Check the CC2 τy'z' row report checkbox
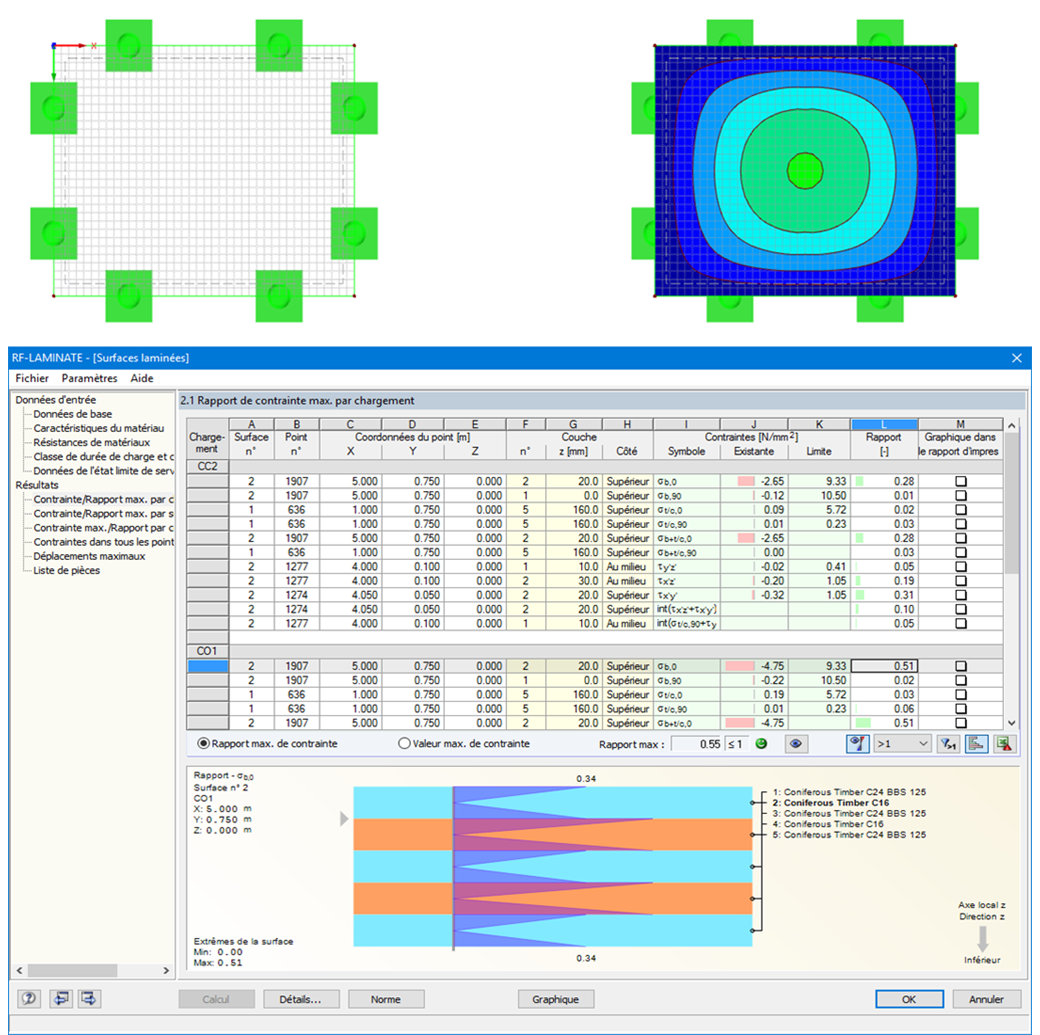 (960, 567)
